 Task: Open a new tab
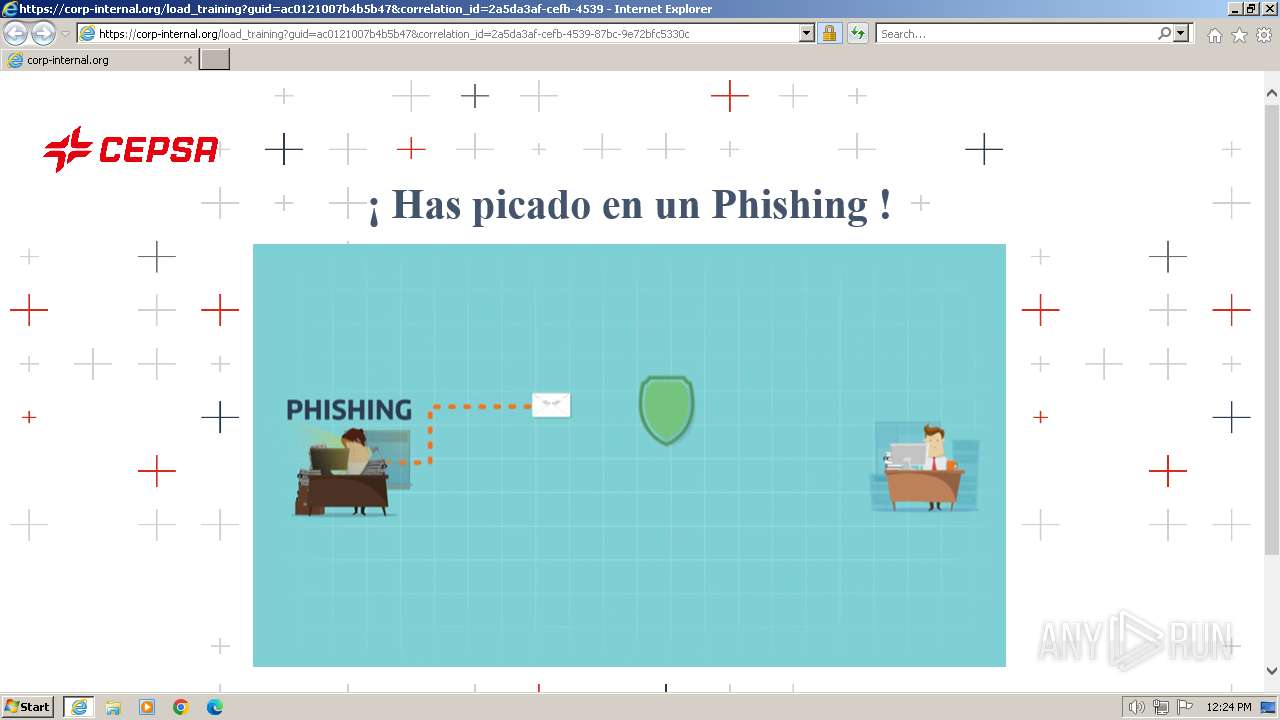215,60
